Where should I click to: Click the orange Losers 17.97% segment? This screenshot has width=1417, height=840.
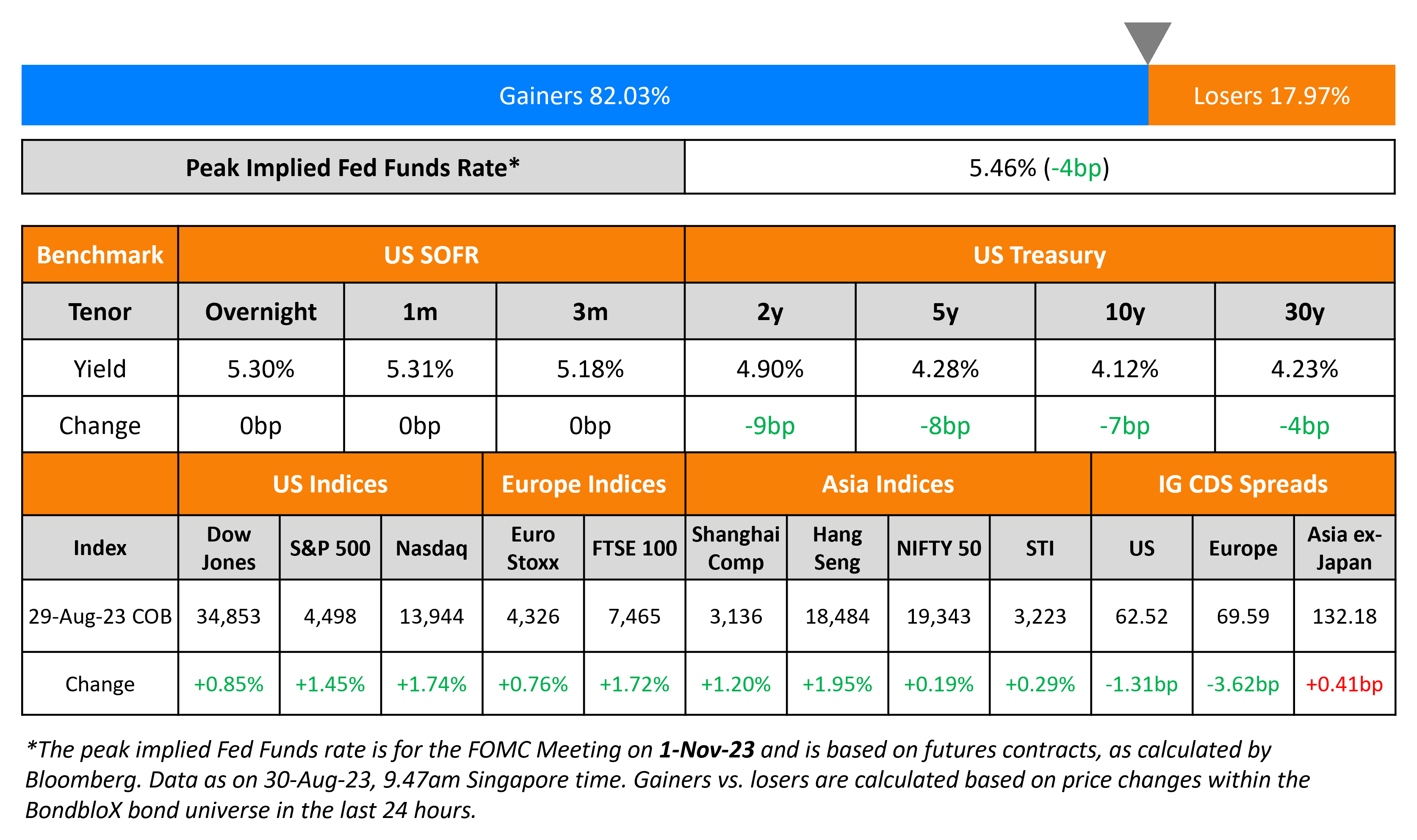pos(1271,96)
